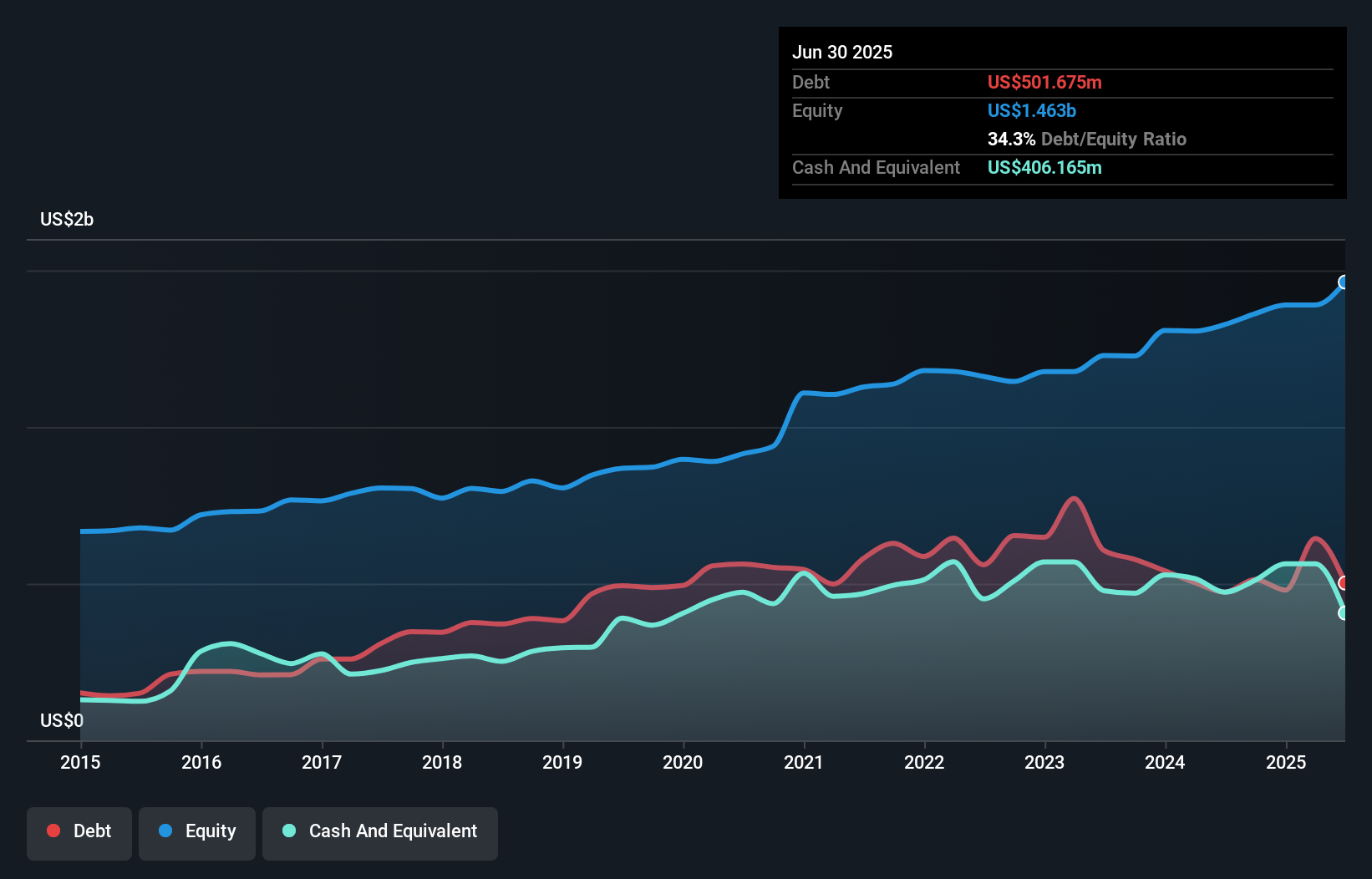Click the red Debt dot in the legend
The image size is (1372, 879).
pos(52,831)
